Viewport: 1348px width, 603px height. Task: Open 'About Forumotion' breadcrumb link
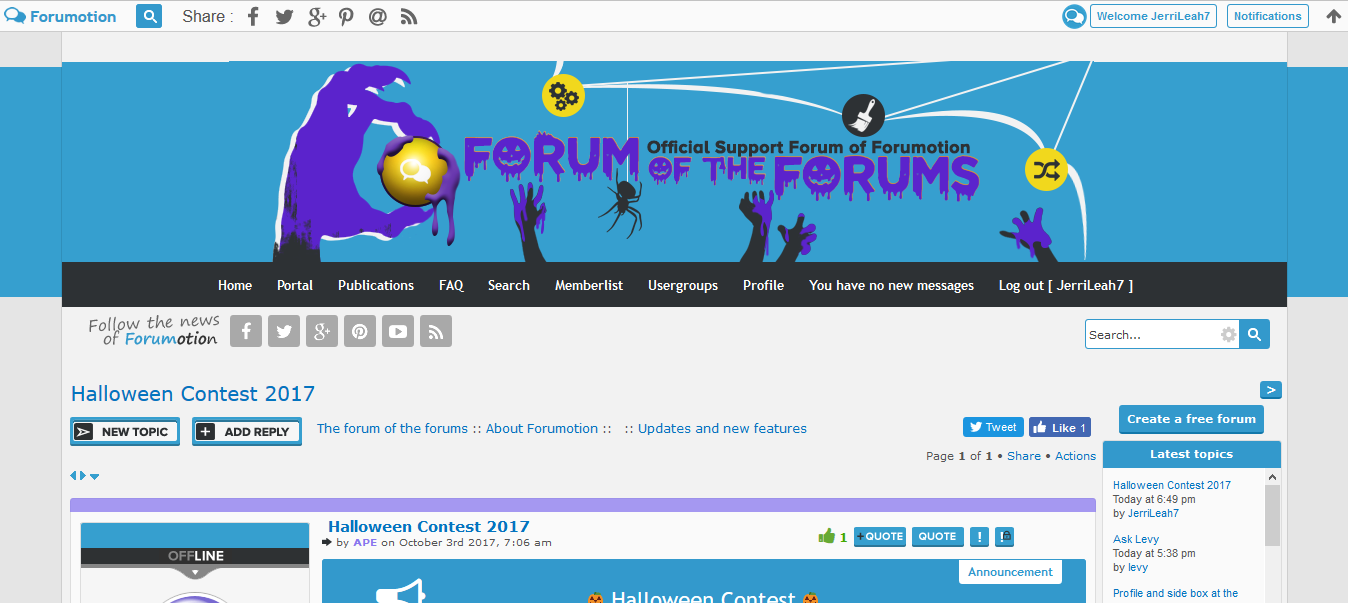pos(542,428)
